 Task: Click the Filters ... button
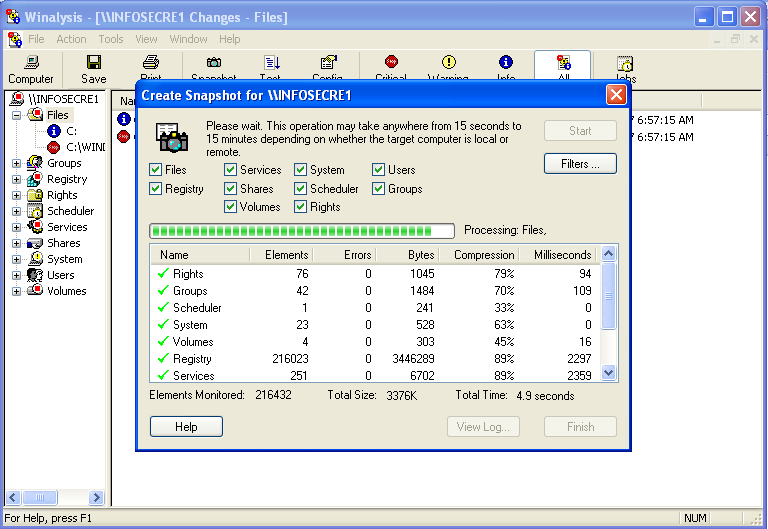click(x=580, y=164)
